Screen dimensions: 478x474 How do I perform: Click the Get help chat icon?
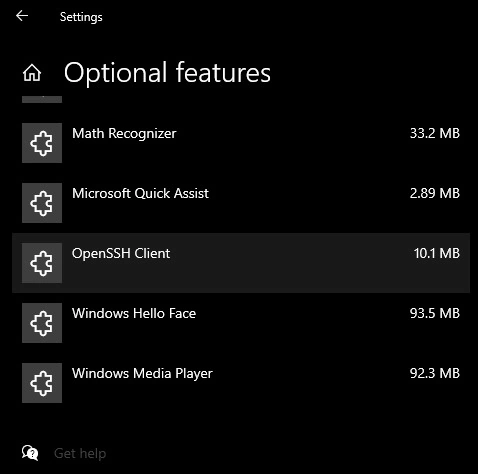pos(30,453)
